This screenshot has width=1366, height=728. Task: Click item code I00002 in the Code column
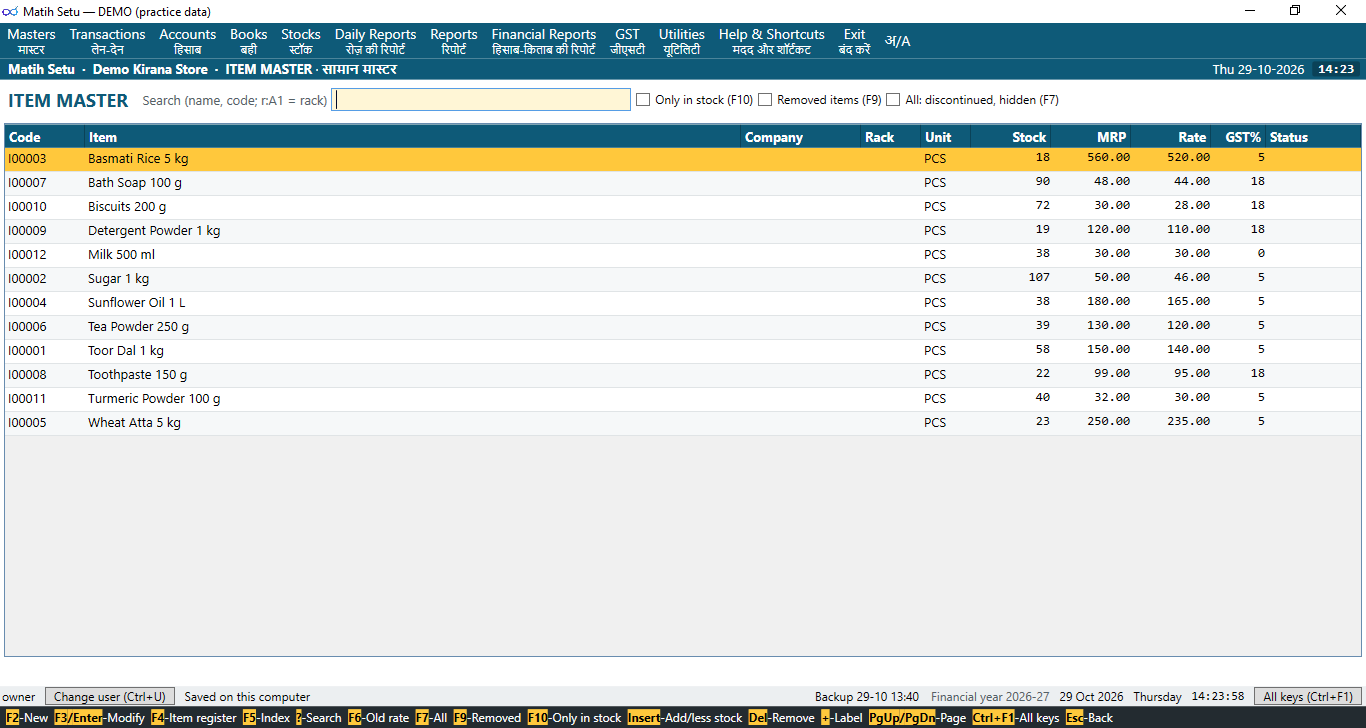click(x=27, y=279)
